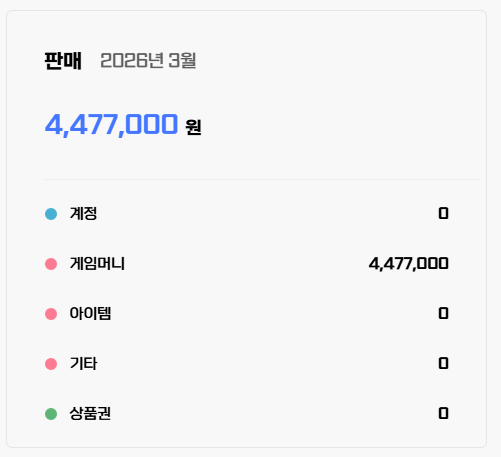Select the 아이템 category label
Viewport: 501px width, 457px height.
pos(90,313)
